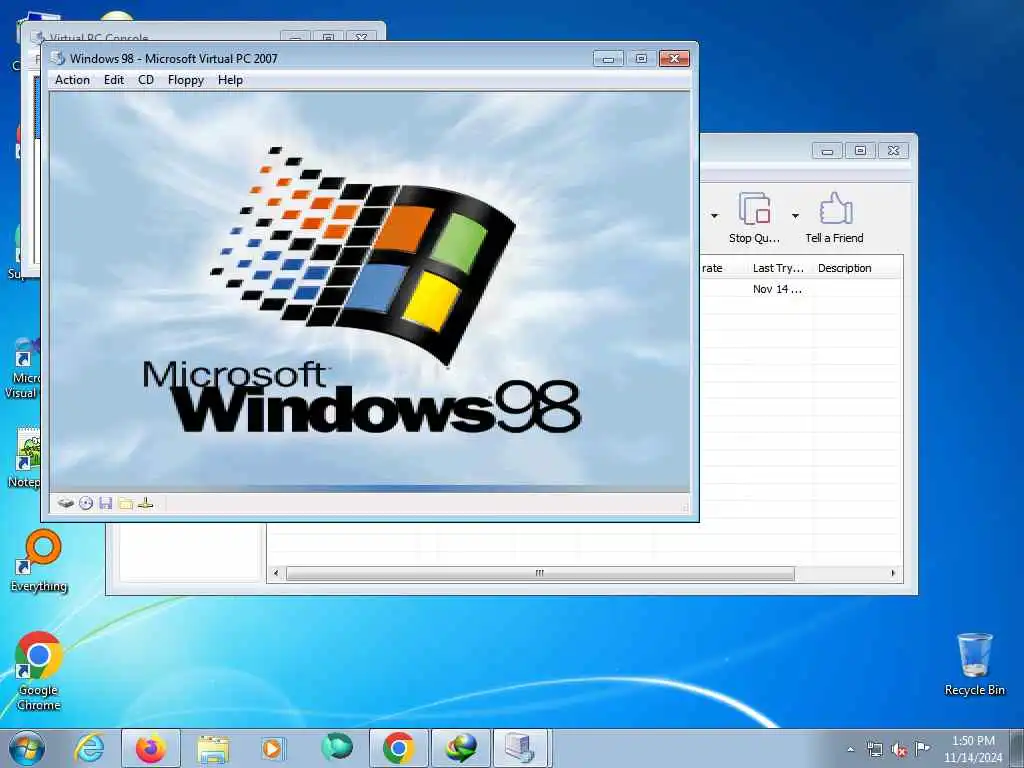Click the shared folders icon in status bar

tap(125, 503)
